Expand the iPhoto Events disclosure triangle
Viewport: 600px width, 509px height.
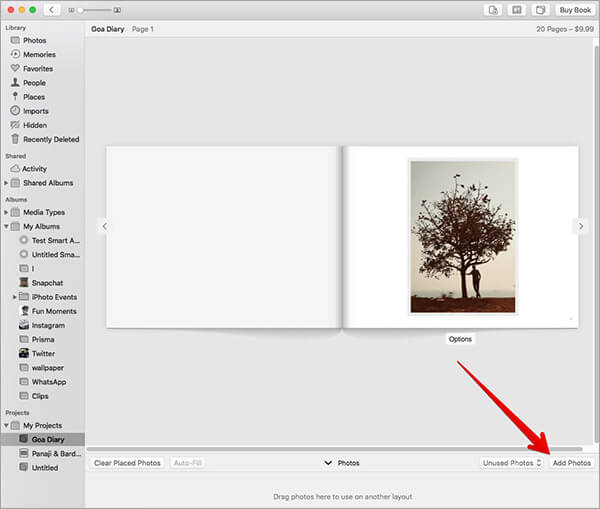[x=14, y=297]
